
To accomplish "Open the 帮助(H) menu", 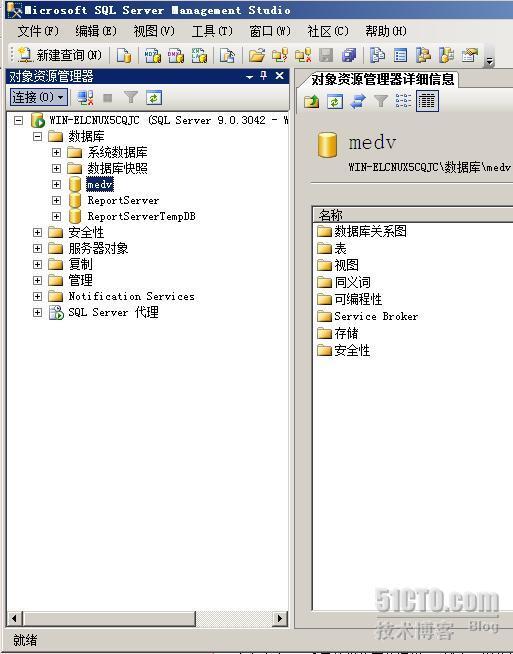I will tap(386, 31).
